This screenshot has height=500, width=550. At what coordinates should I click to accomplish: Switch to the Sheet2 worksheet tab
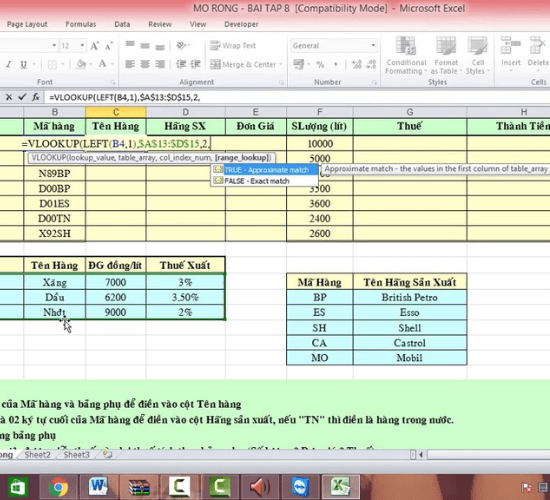point(38,455)
